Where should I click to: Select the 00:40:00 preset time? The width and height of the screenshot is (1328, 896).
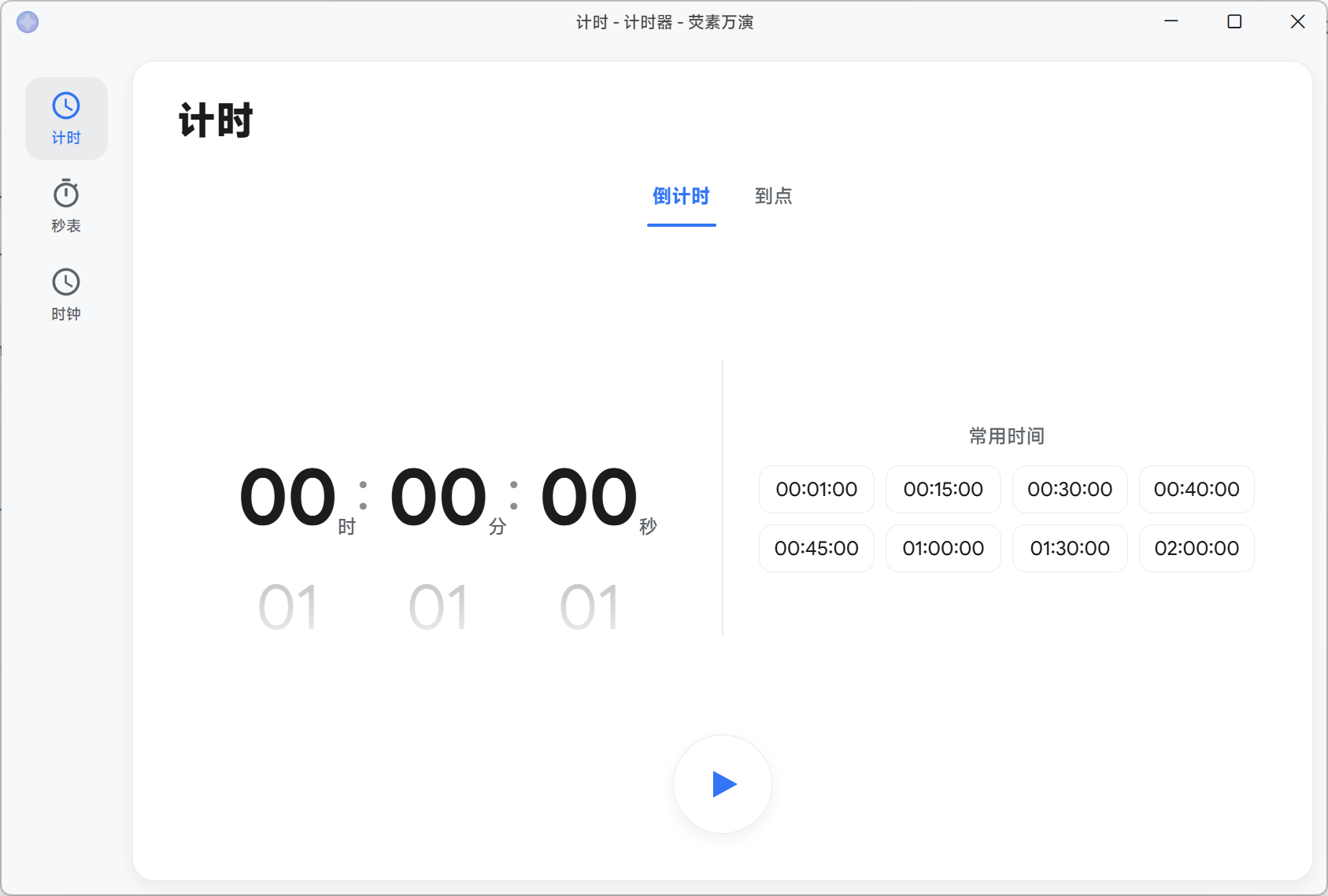(x=1197, y=489)
